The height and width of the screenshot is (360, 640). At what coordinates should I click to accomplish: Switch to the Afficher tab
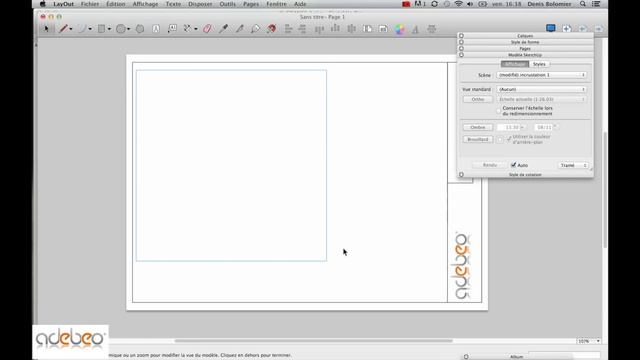pyautogui.click(x=515, y=64)
